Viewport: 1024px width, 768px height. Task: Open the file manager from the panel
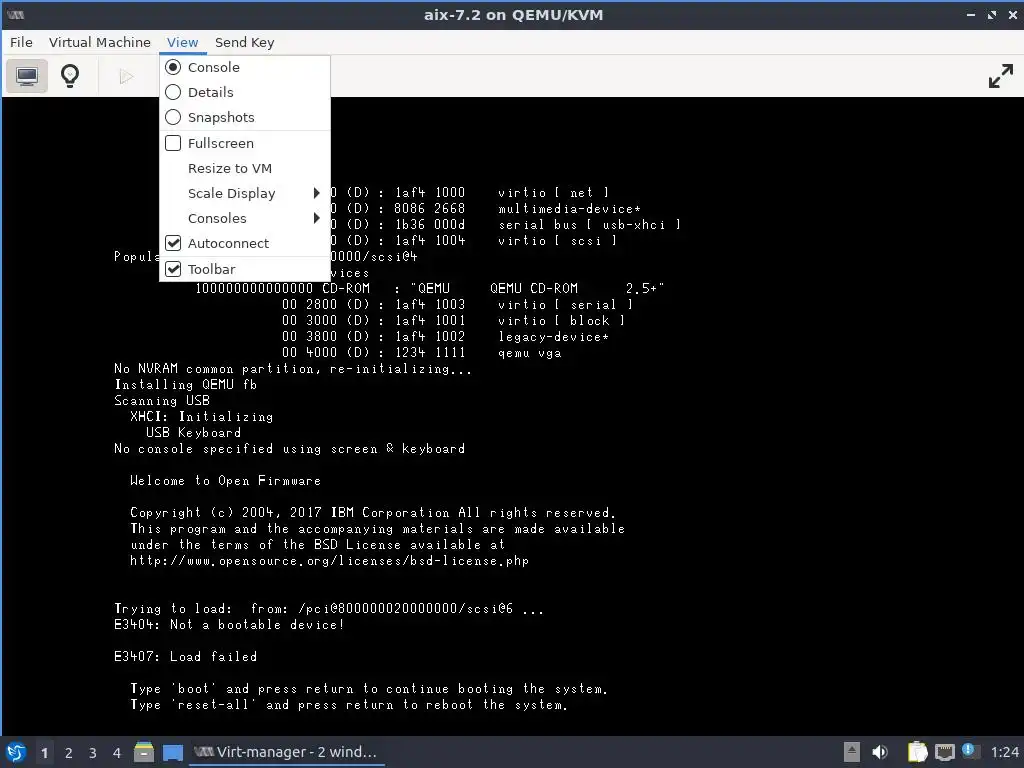[x=144, y=752]
